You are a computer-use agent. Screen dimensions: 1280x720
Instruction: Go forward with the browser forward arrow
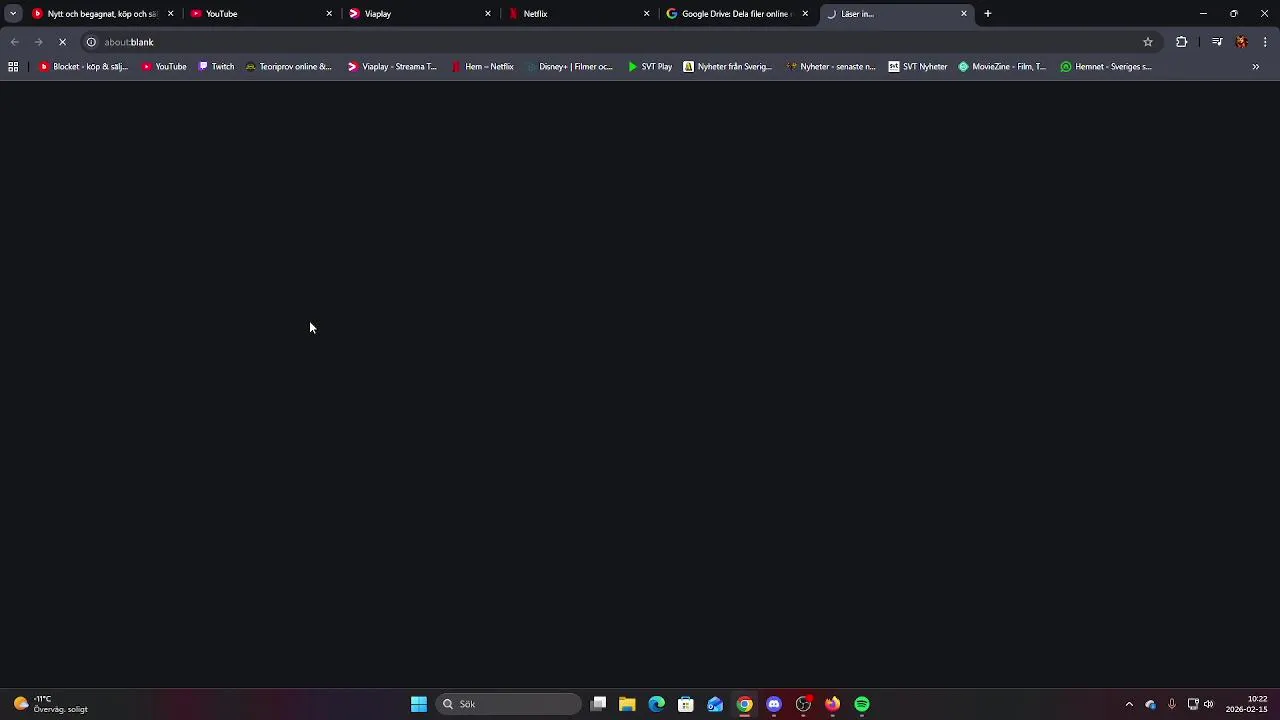click(x=38, y=42)
